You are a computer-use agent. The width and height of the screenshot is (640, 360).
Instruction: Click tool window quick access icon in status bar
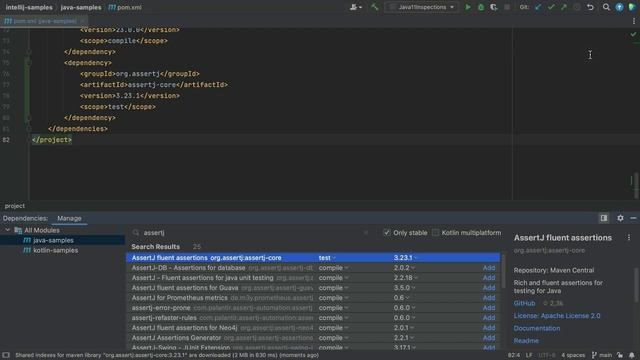(6, 355)
